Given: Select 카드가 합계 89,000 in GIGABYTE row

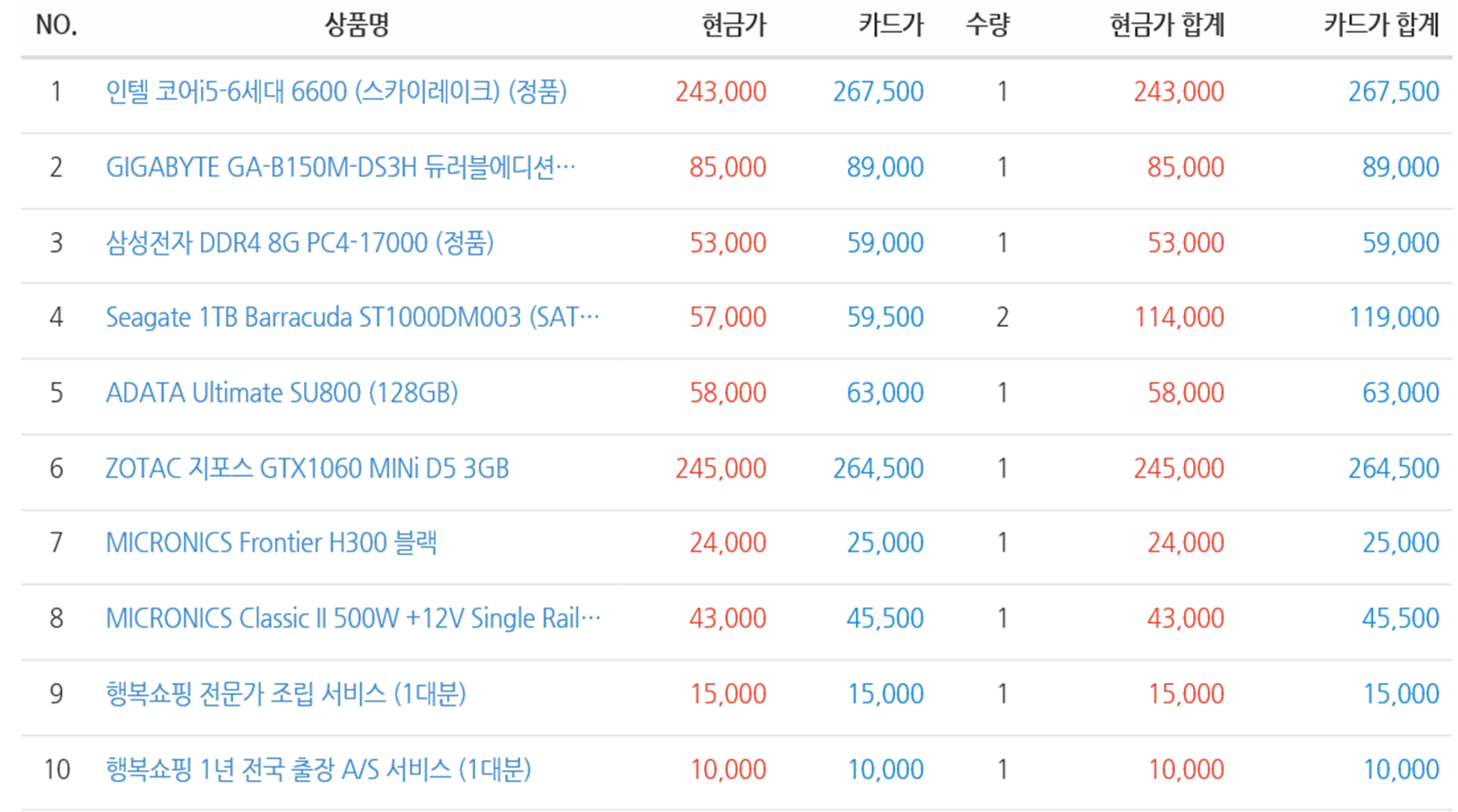Looking at the screenshot, I should pos(1401,167).
